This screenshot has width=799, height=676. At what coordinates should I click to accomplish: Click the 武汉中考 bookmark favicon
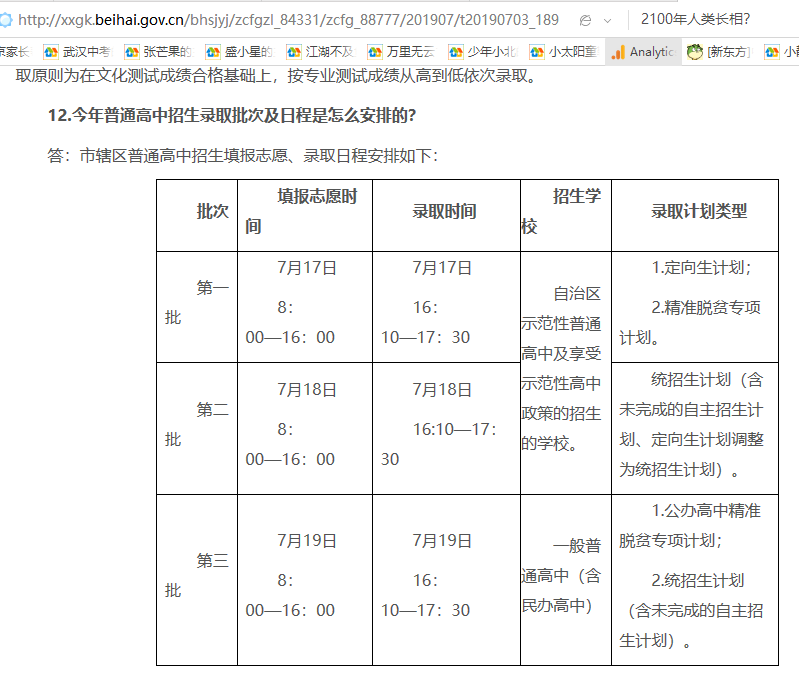[51, 52]
